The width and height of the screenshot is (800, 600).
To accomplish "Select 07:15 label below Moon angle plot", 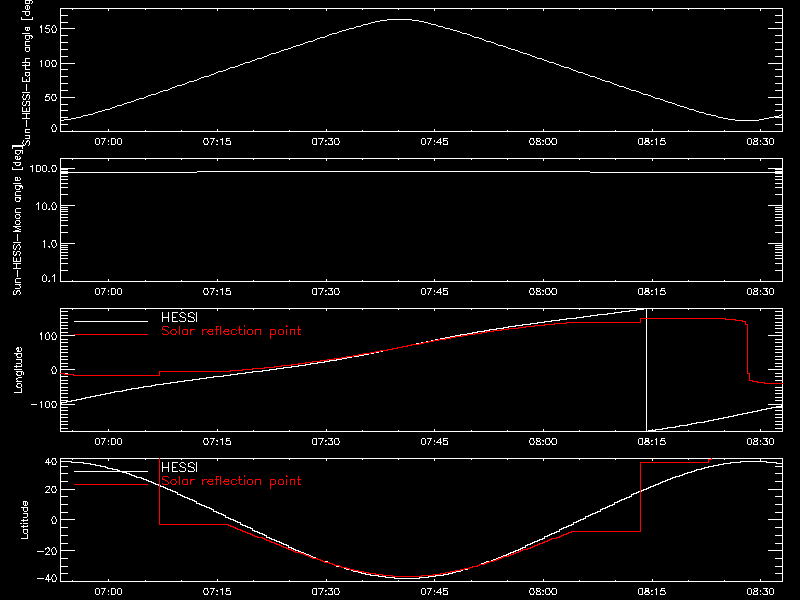I will 217,291.
